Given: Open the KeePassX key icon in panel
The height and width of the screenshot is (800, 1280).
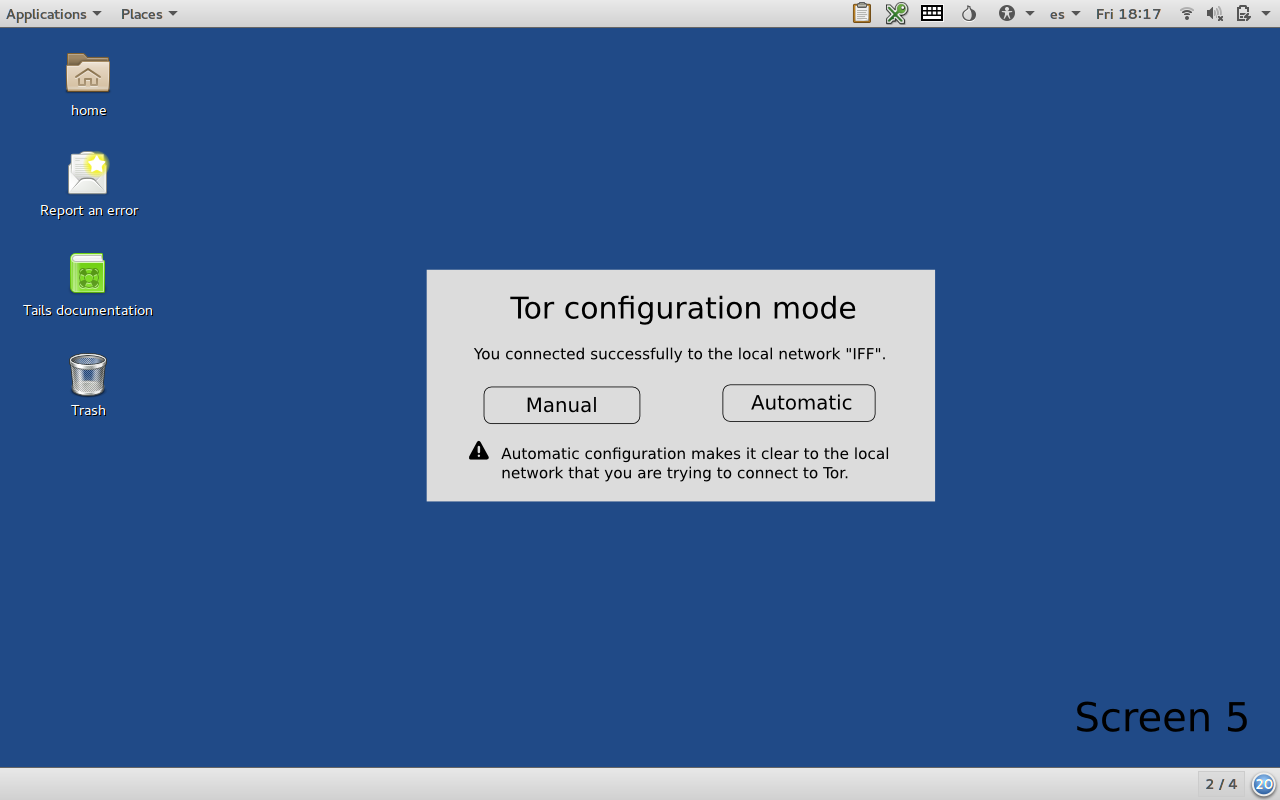Looking at the screenshot, I should coord(896,13).
